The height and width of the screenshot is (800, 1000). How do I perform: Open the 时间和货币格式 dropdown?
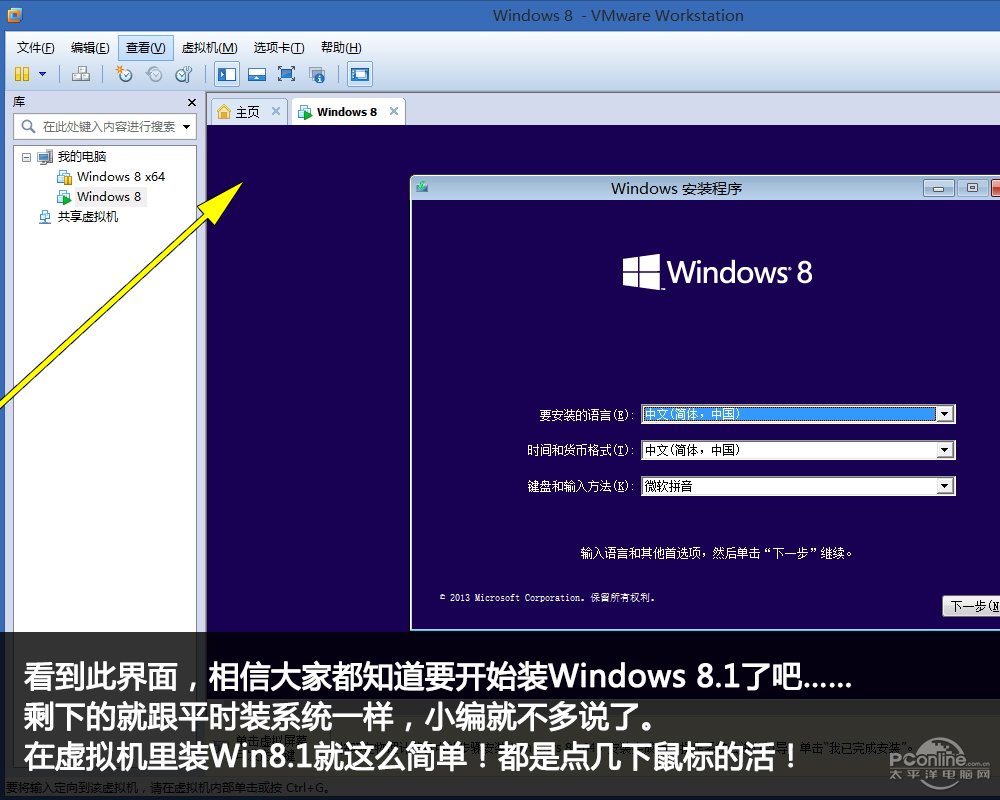click(945, 450)
